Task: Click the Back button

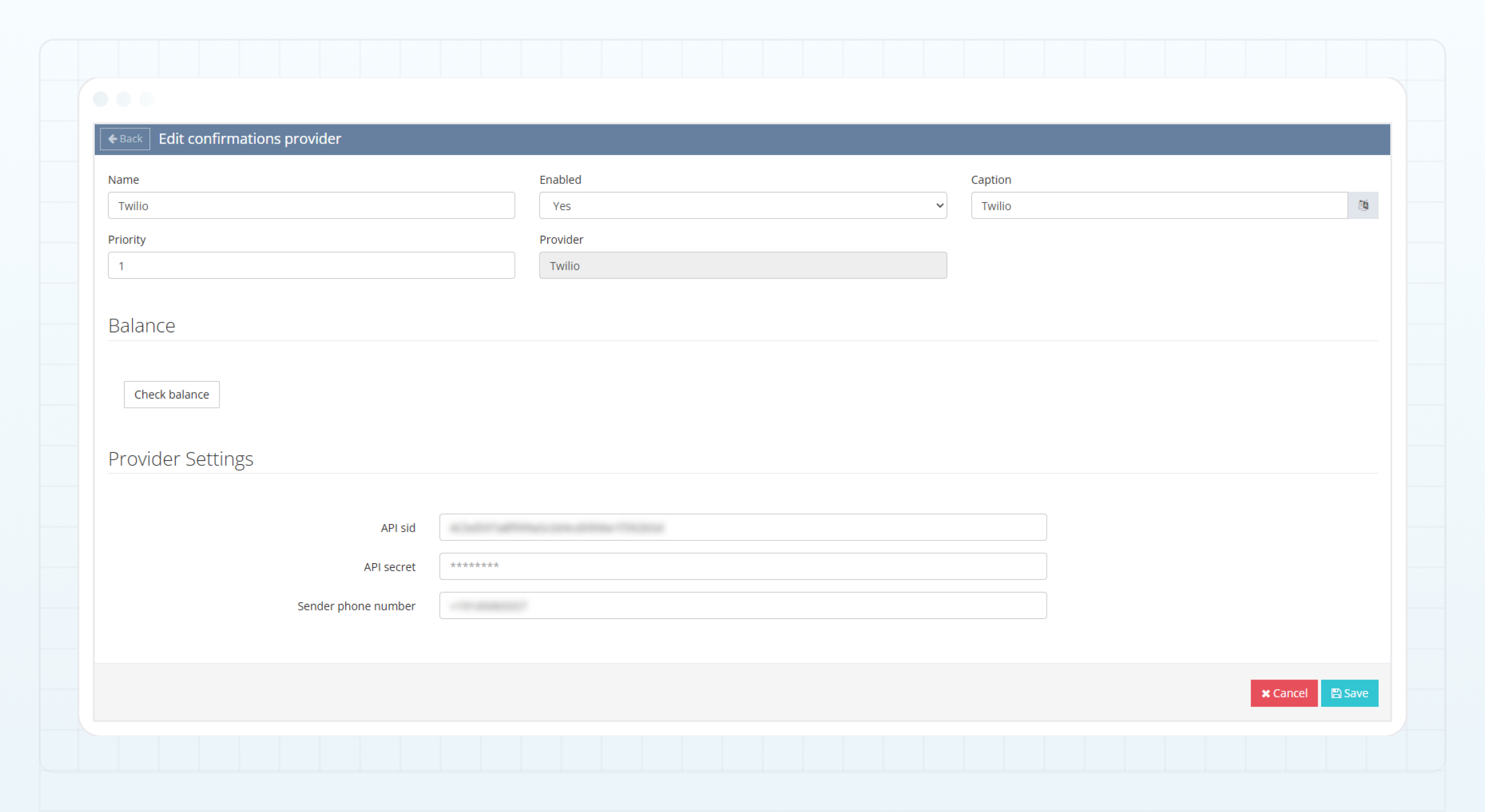Action: point(125,139)
